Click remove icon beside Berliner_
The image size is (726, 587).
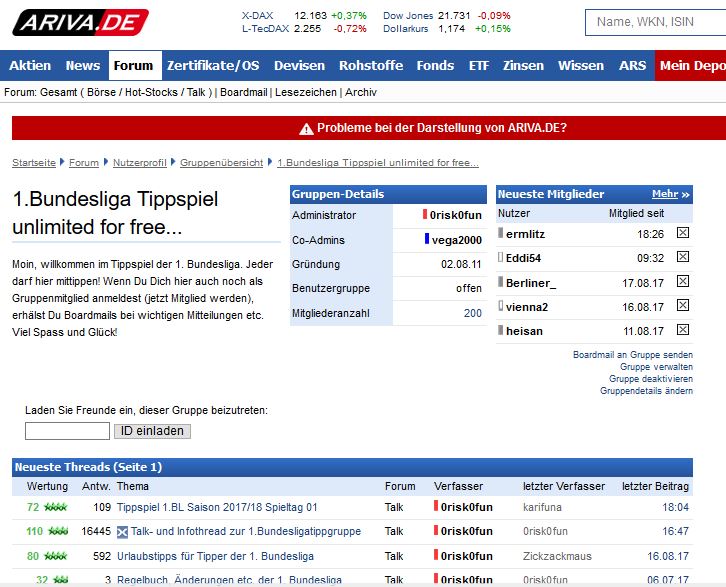point(683,282)
